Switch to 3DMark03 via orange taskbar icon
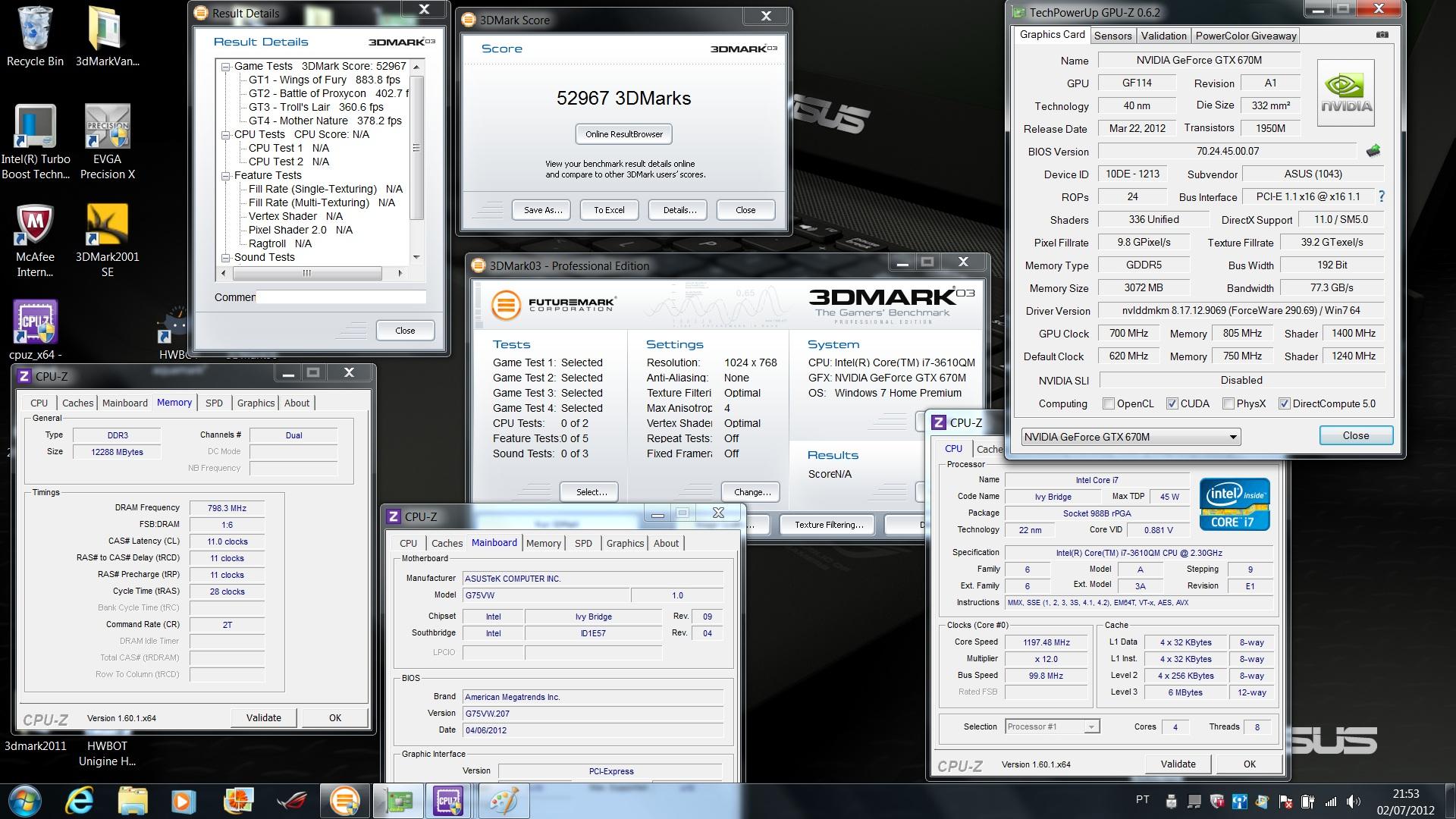 point(344,801)
